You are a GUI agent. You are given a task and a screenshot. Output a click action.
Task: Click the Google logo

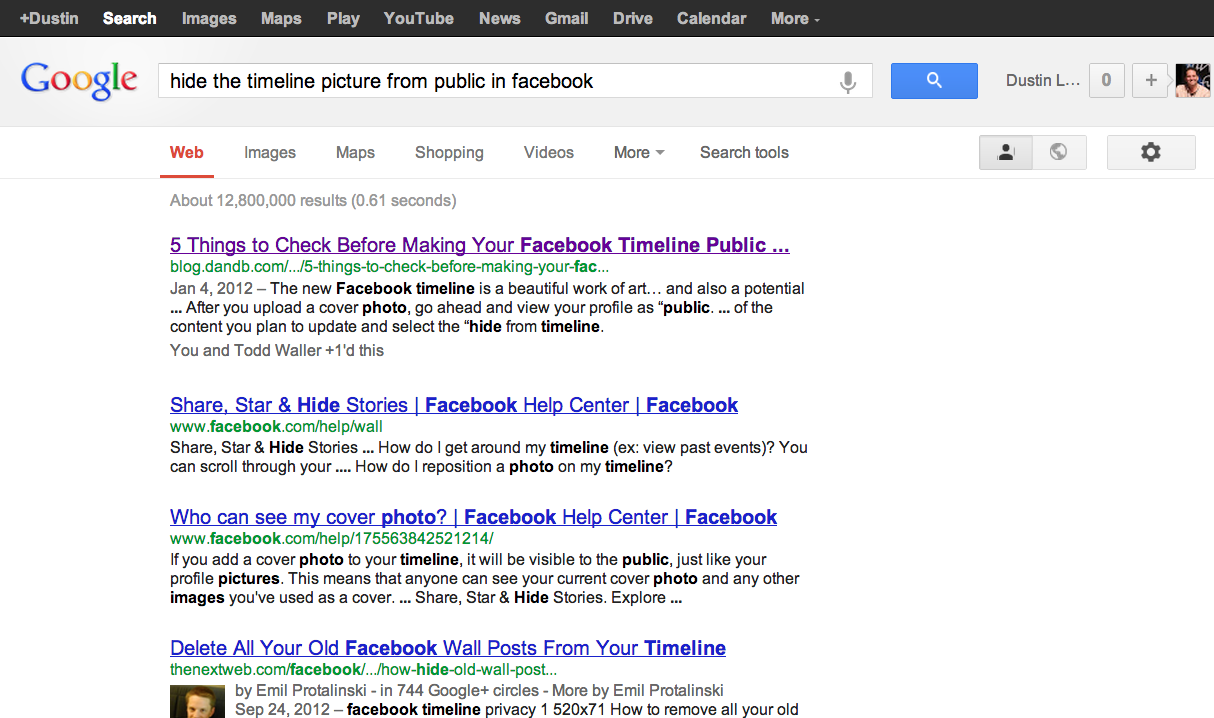tap(79, 80)
